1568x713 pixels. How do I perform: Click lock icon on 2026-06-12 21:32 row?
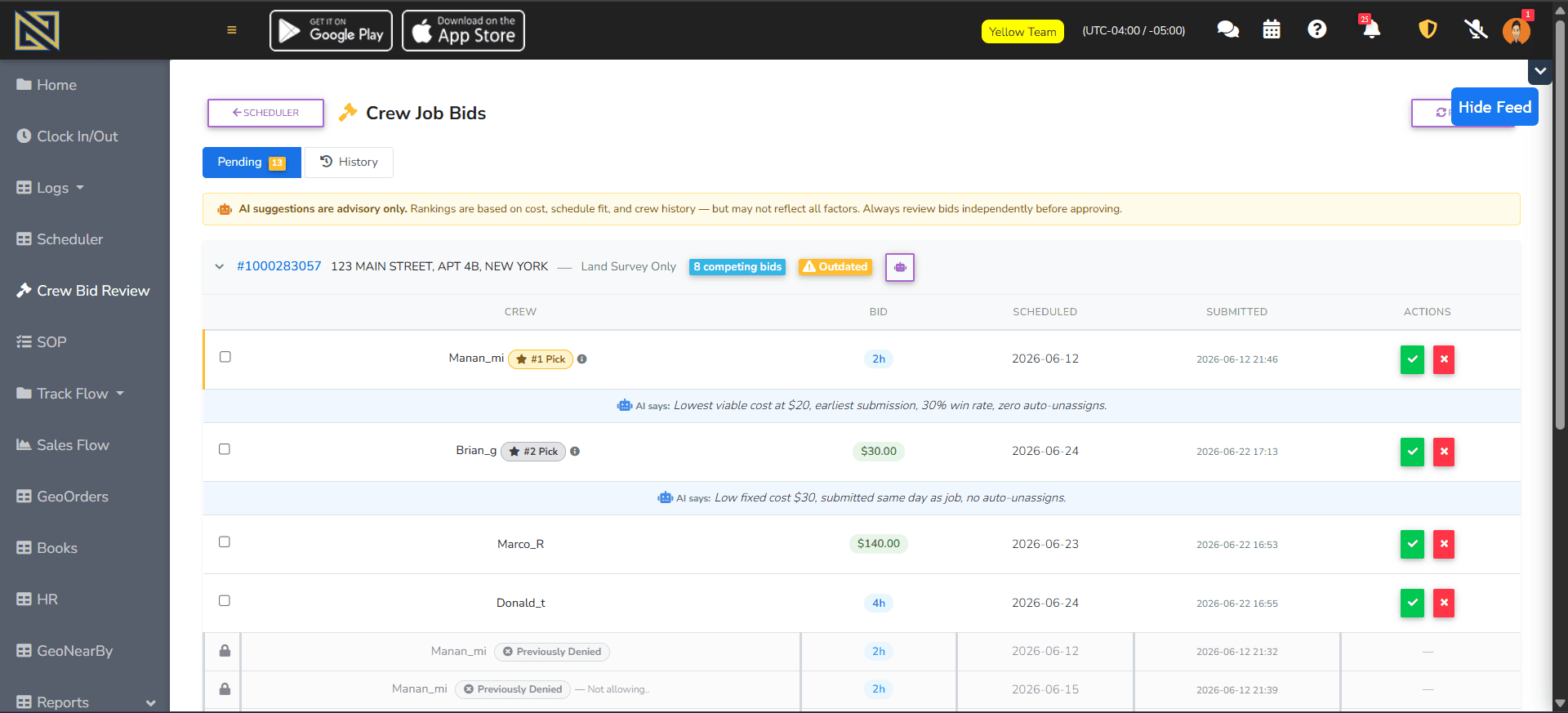pyautogui.click(x=225, y=651)
